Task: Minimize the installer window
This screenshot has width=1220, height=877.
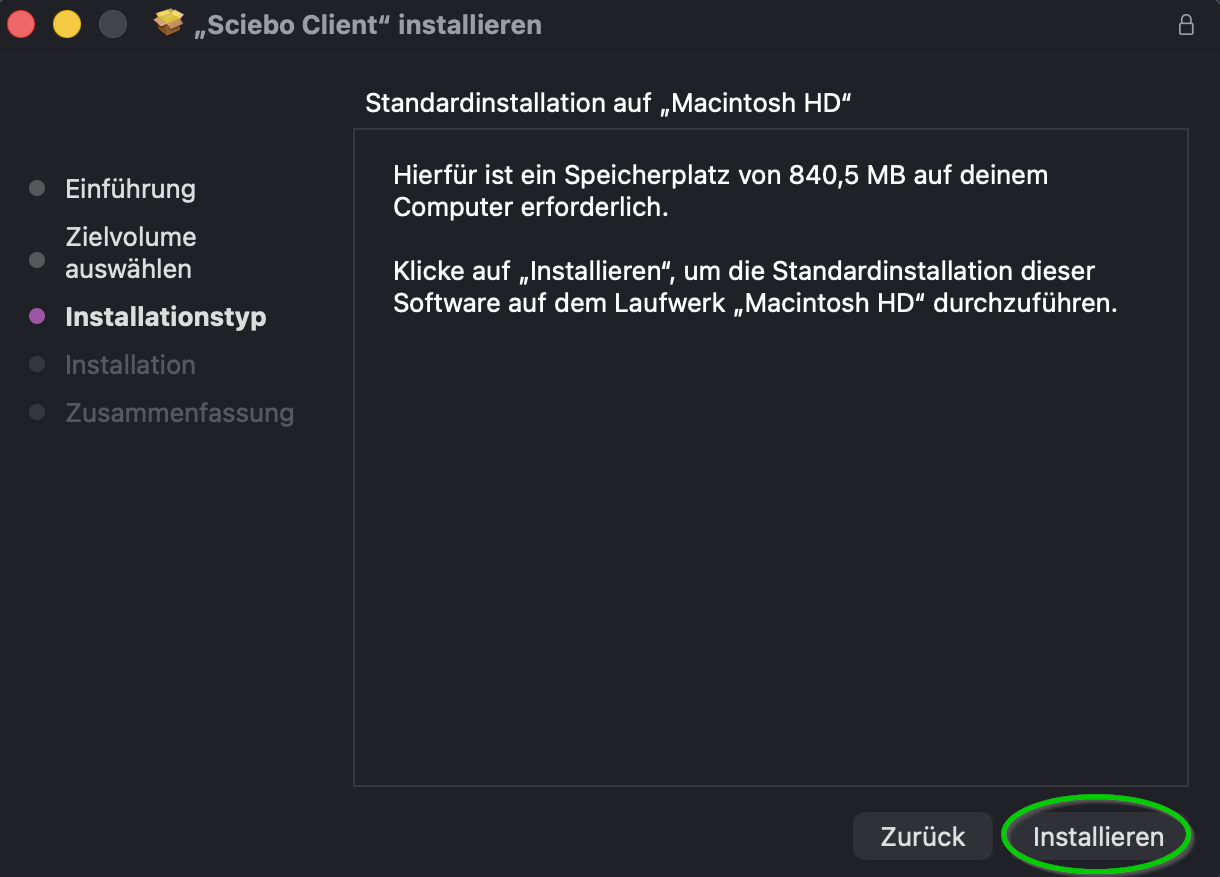Action: 67,23
